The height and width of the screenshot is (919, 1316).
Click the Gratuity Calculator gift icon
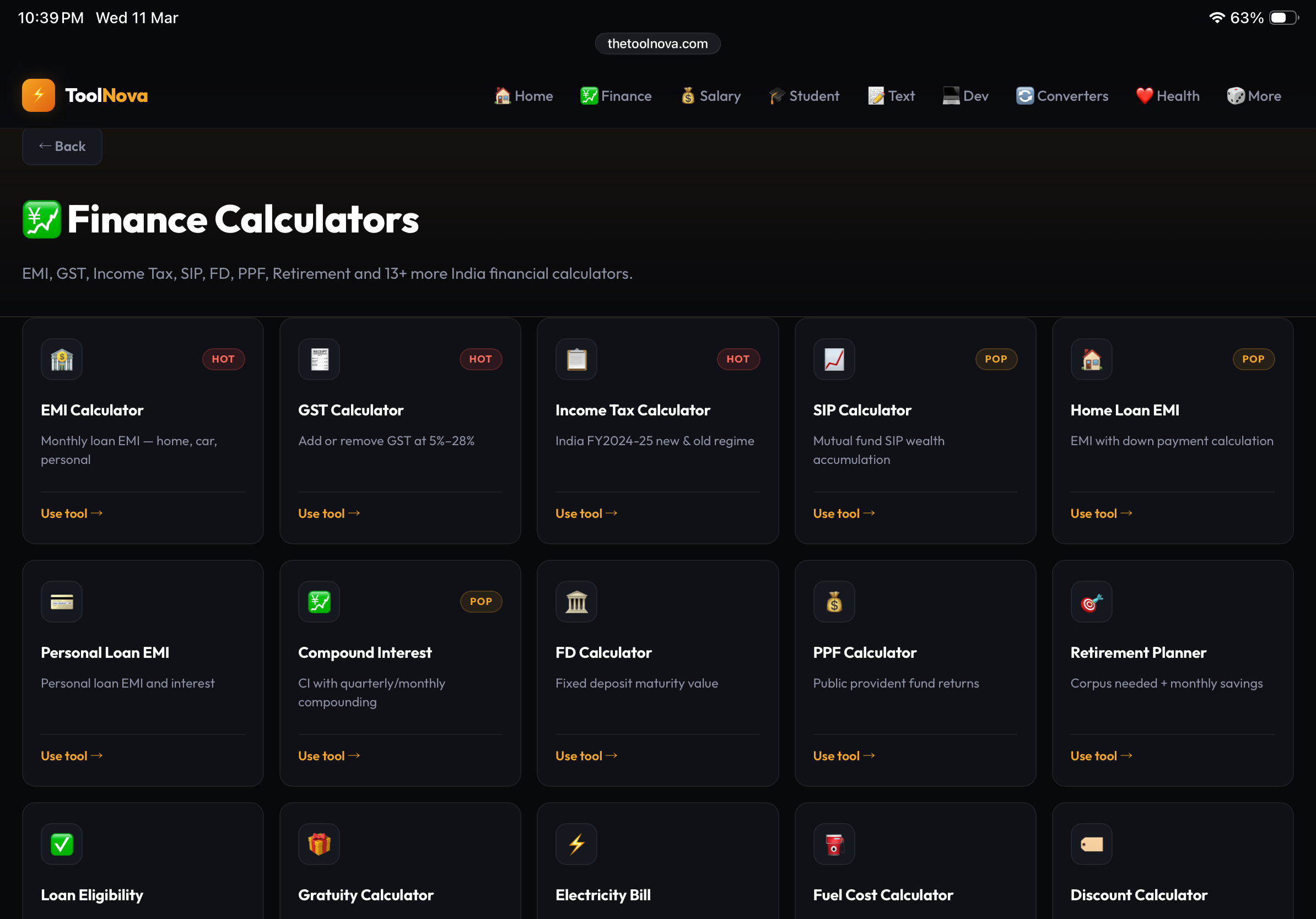pyautogui.click(x=319, y=844)
